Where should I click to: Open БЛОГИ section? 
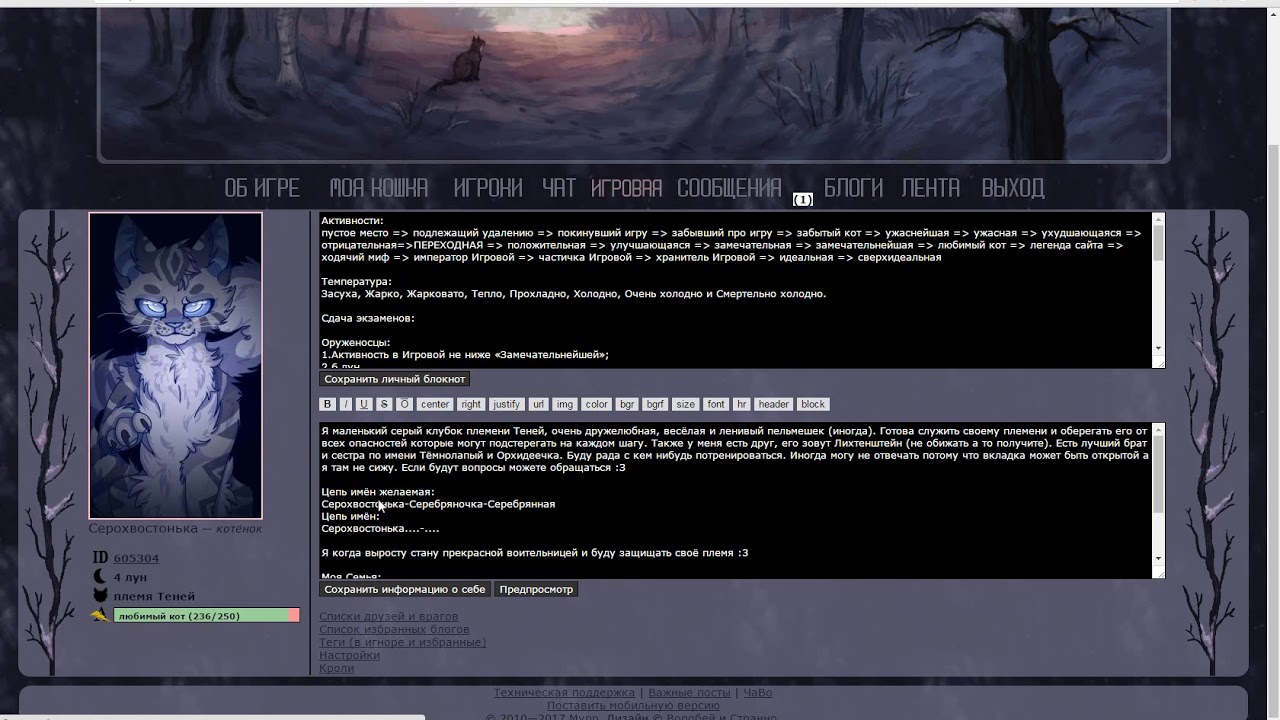(x=853, y=188)
